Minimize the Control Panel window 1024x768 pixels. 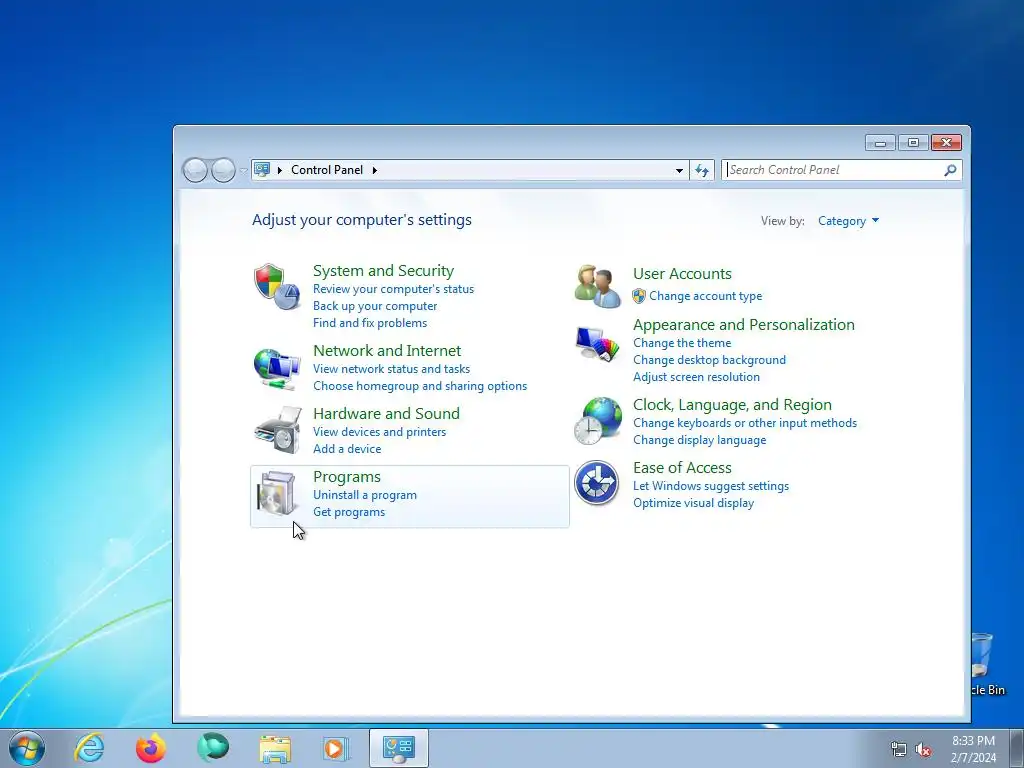[x=880, y=142]
